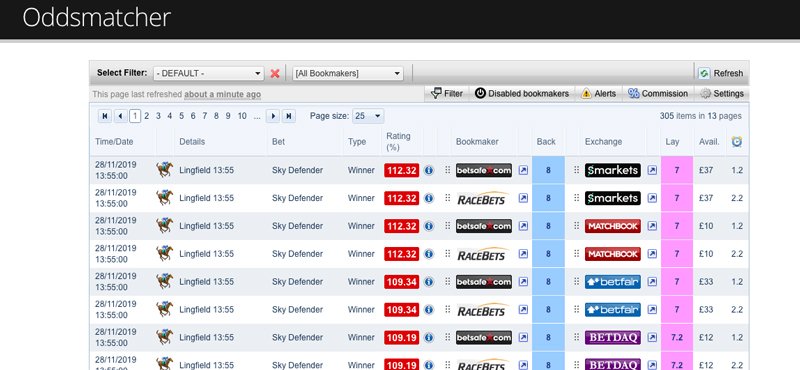
Task: Click the info icon in the RaceBets/betfair row
Action: [x=429, y=309]
